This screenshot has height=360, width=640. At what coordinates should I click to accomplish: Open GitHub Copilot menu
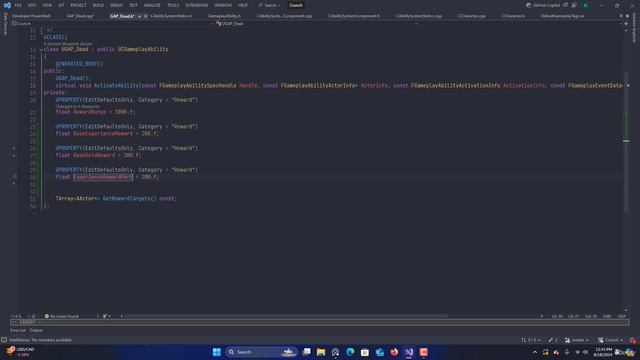click(543, 5)
